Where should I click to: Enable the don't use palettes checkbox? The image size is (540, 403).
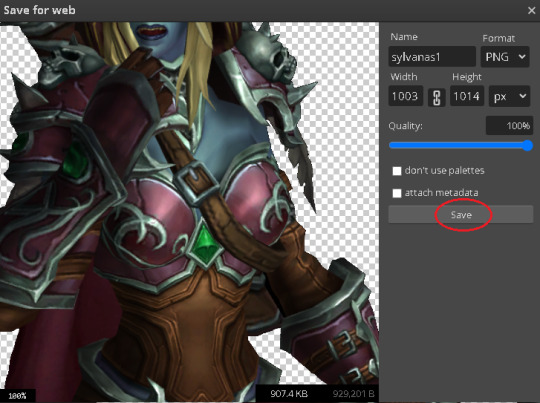click(x=397, y=171)
